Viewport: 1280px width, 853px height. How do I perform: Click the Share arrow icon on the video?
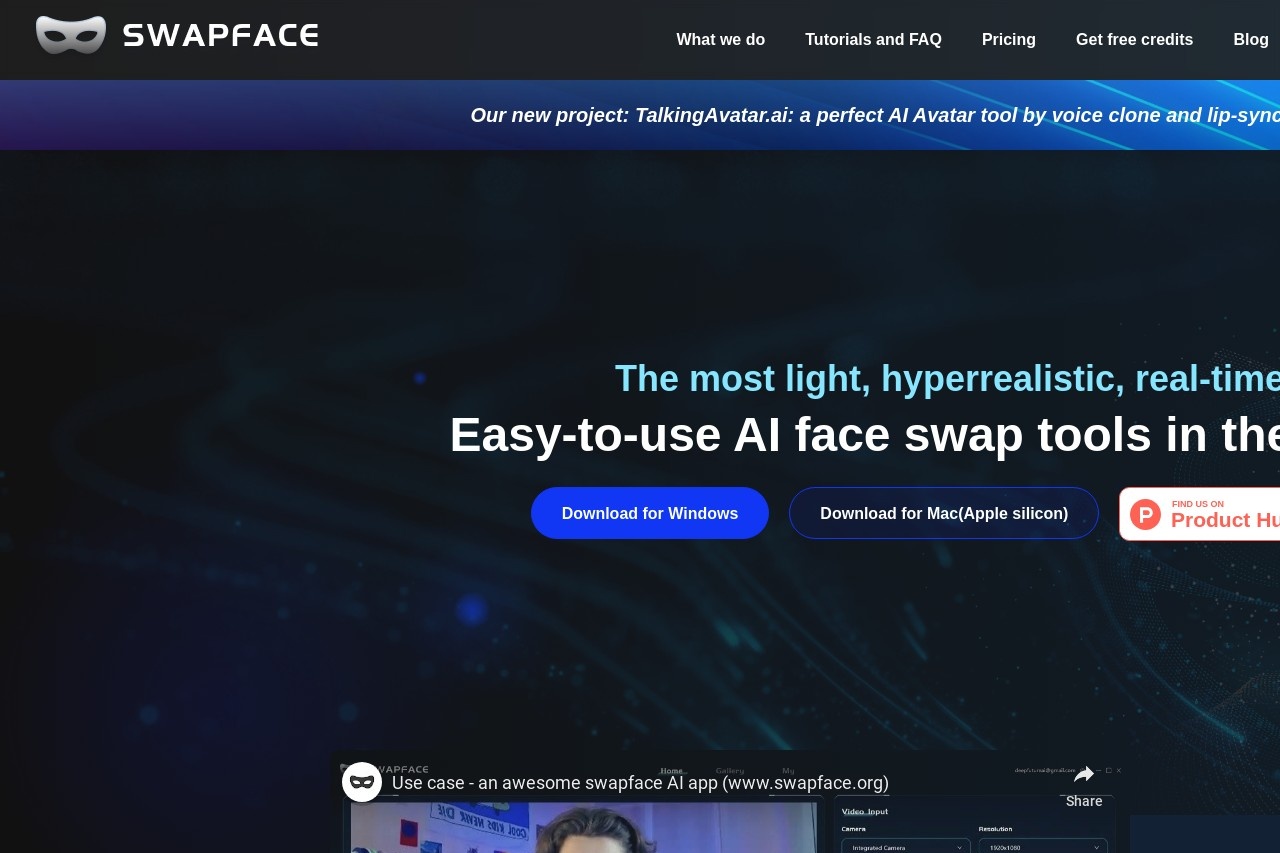[x=1084, y=775]
